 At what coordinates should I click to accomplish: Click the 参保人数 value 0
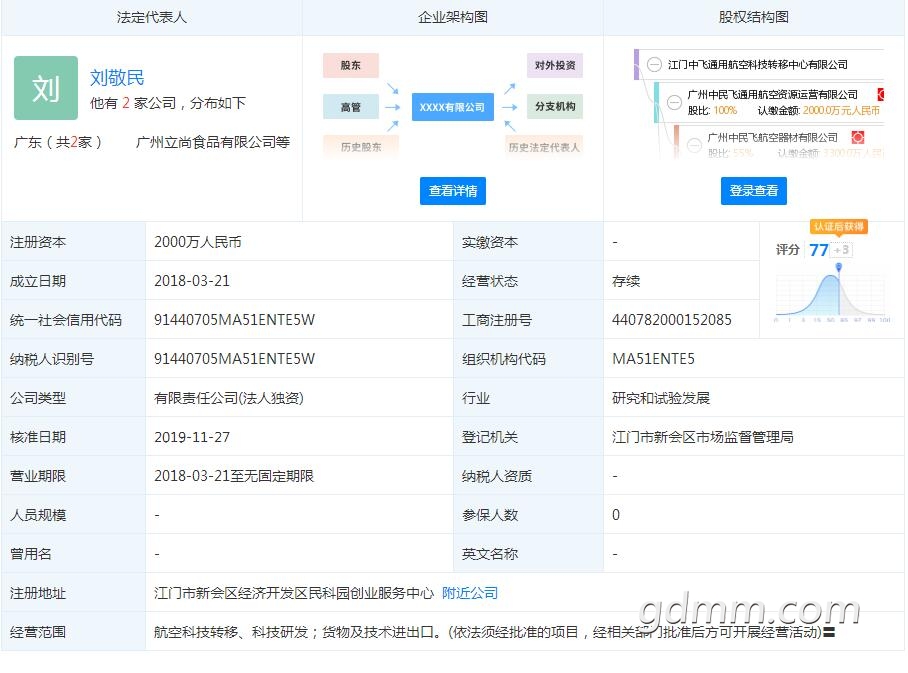tap(616, 515)
